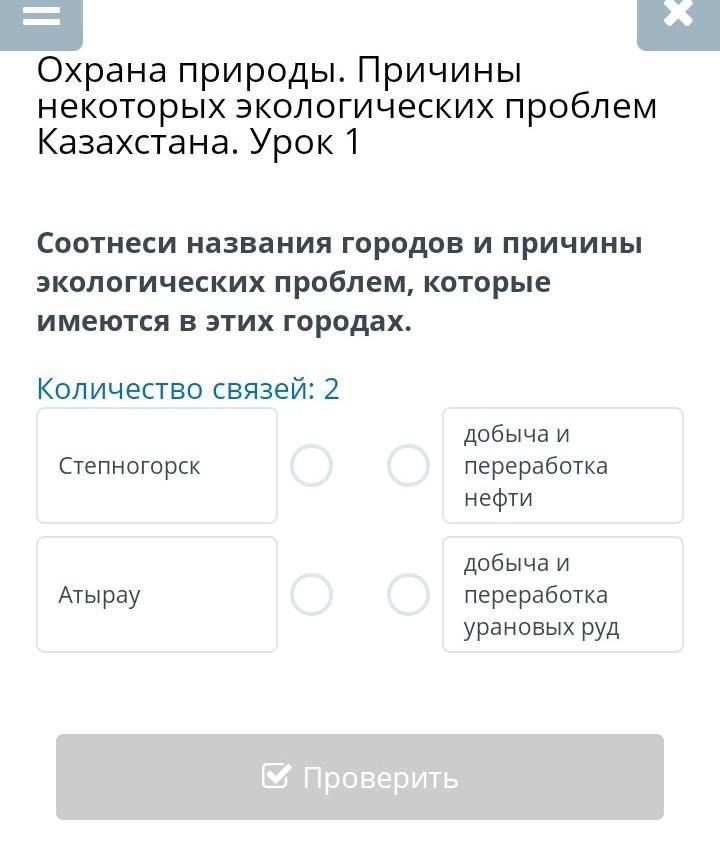Select the circle beside переработка урановых руд

point(408,594)
